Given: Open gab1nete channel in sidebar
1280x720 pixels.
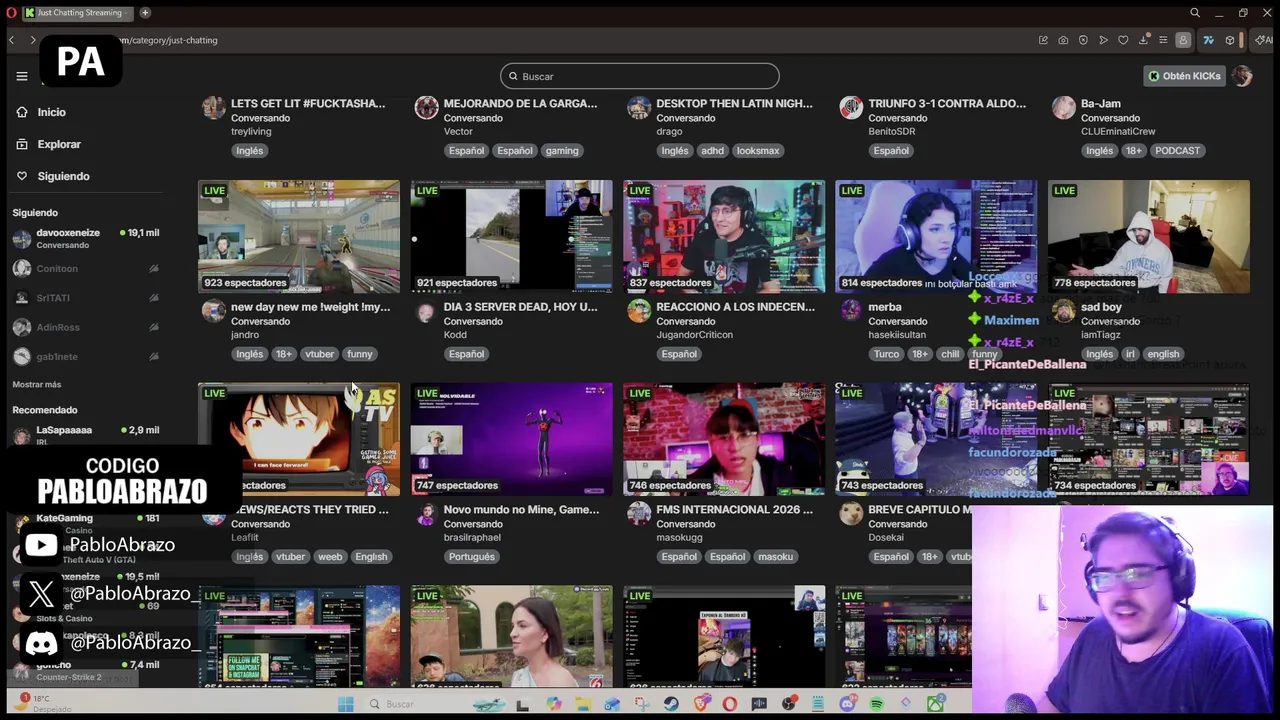Looking at the screenshot, I should click(85, 356).
